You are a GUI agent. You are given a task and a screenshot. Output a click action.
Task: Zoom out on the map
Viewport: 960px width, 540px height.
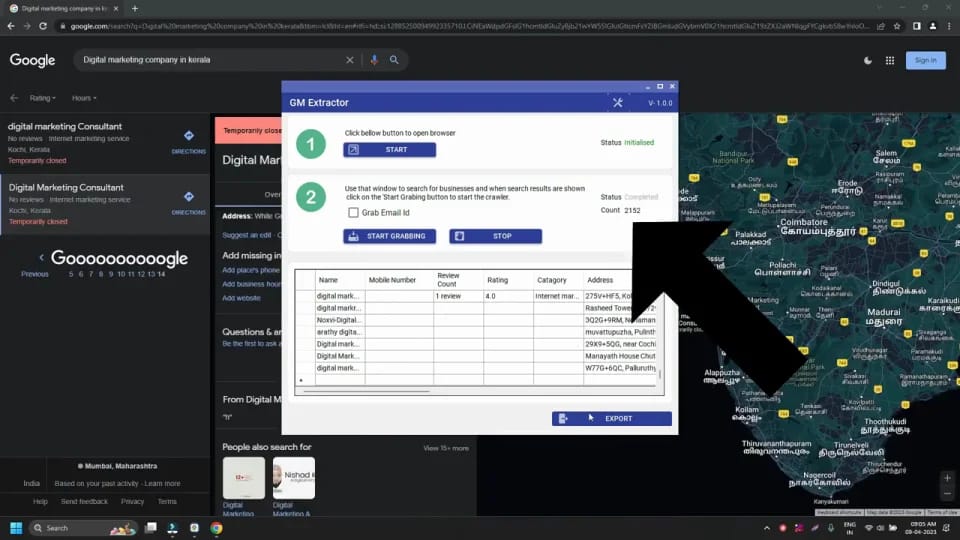point(947,493)
